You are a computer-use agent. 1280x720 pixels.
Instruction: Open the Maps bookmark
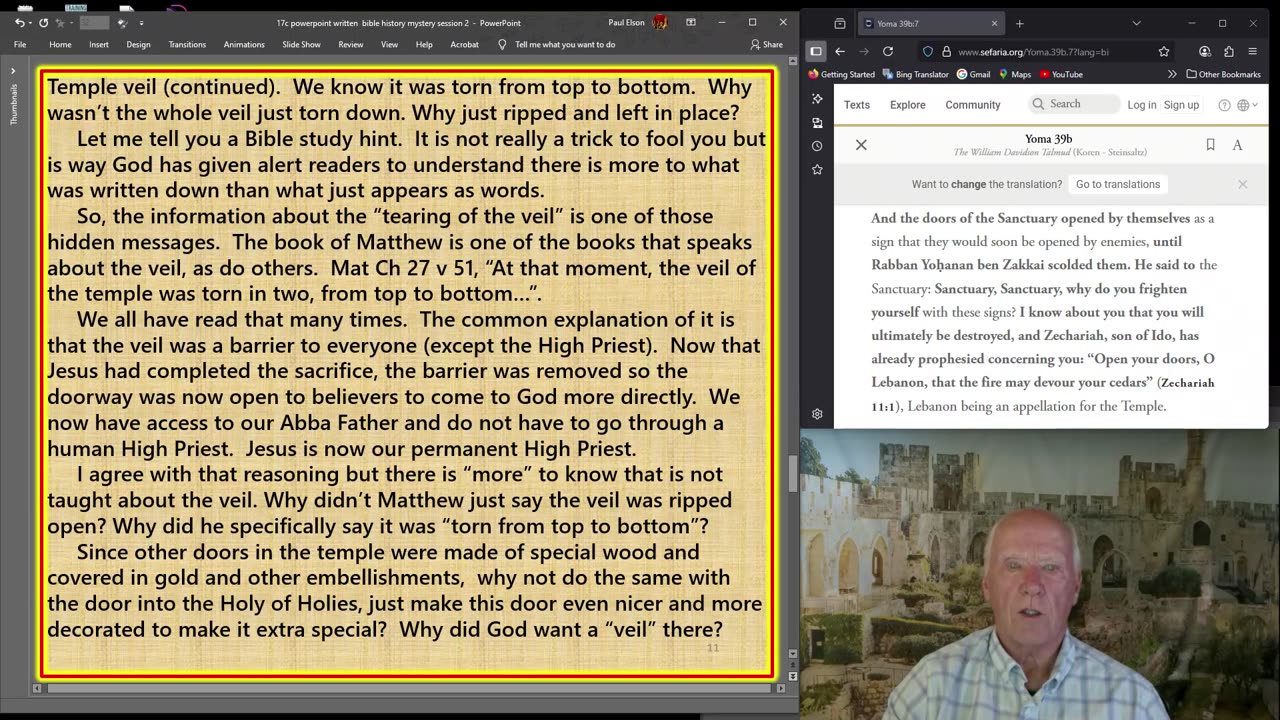point(1014,74)
